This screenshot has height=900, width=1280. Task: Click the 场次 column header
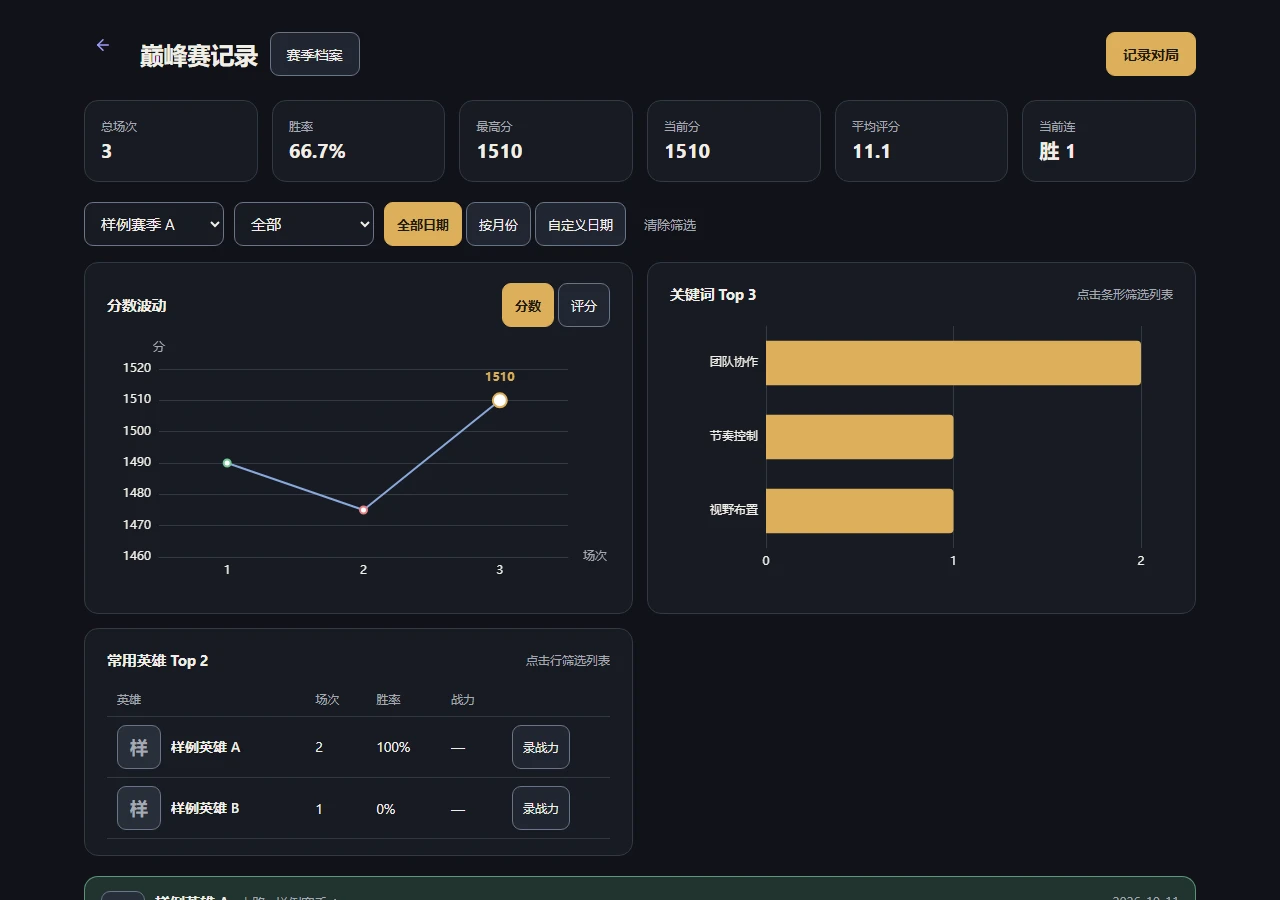click(x=328, y=700)
